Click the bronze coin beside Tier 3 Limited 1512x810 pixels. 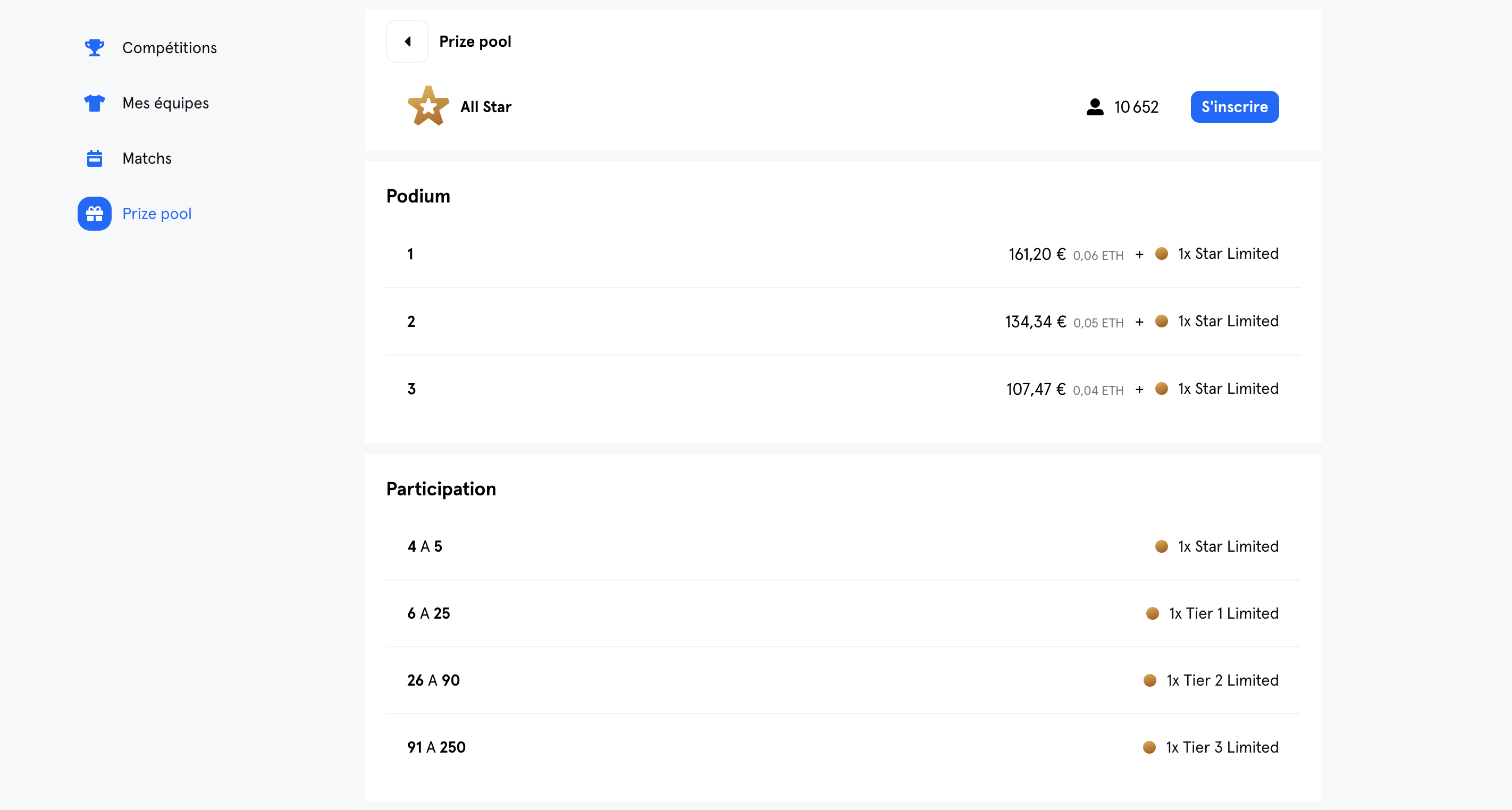1149,747
